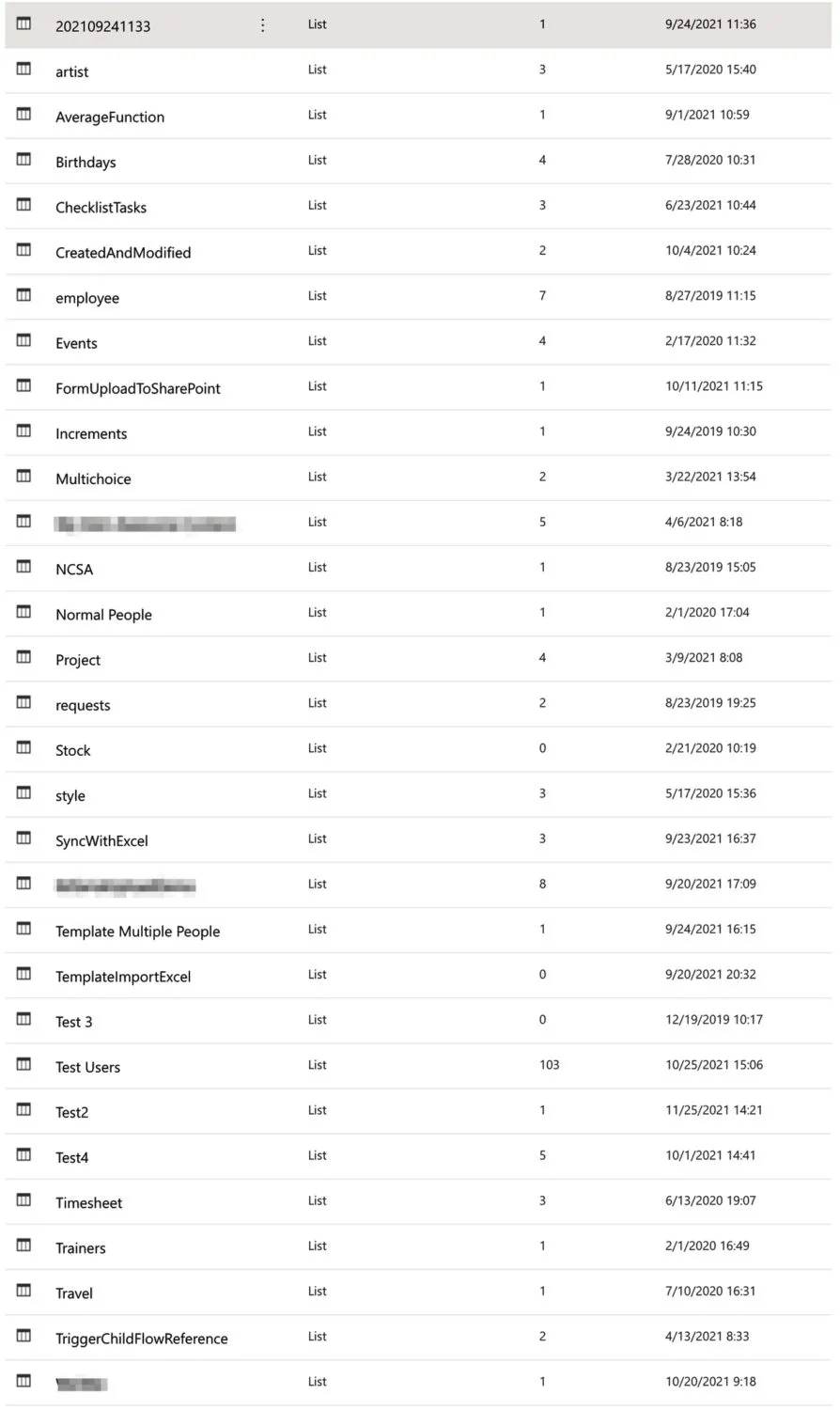Click the list icon next to Birthdays
Viewport: 840px width, 1410px height.
pos(23,160)
